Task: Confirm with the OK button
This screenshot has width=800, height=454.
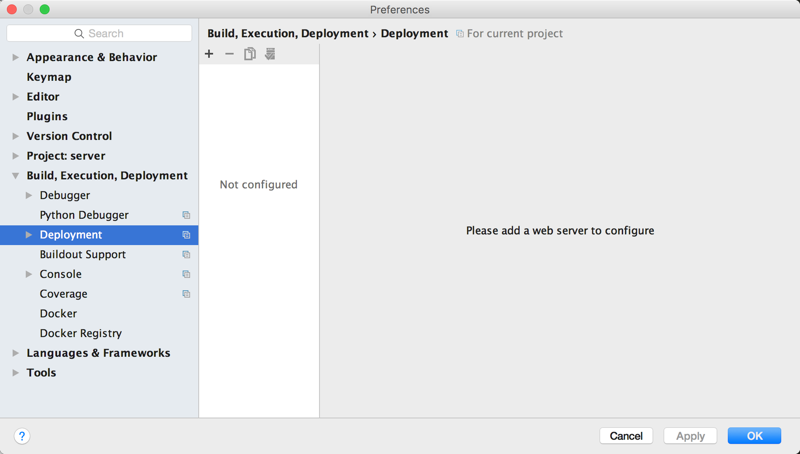Action: coord(754,436)
